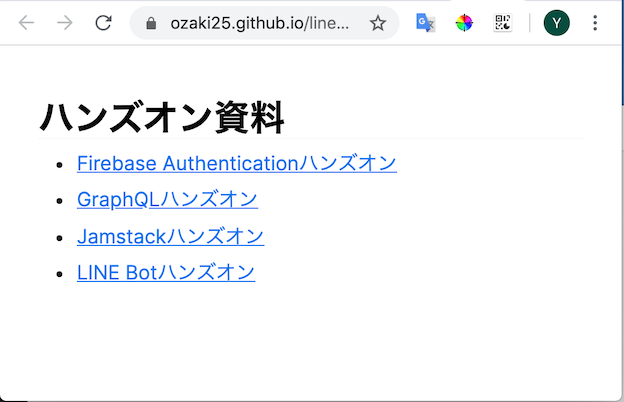Reload the current page
The height and width of the screenshot is (402, 624).
[103, 23]
